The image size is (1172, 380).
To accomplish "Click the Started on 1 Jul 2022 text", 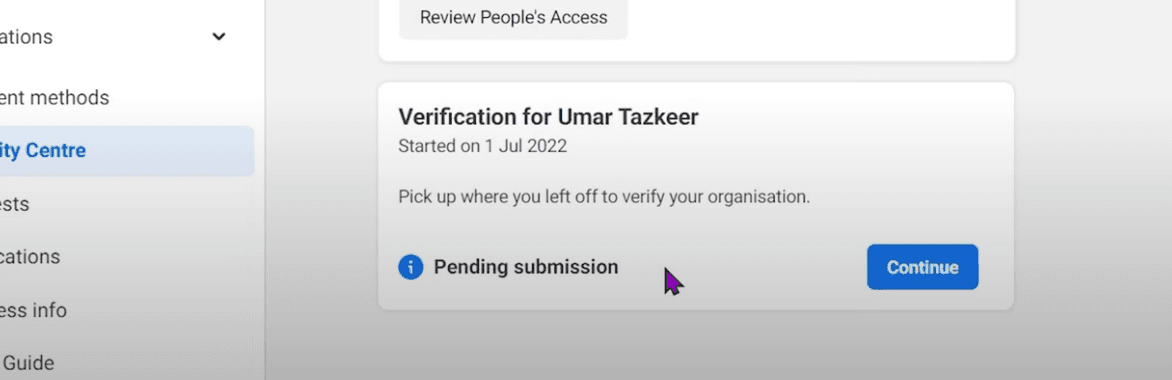I will (x=482, y=146).
